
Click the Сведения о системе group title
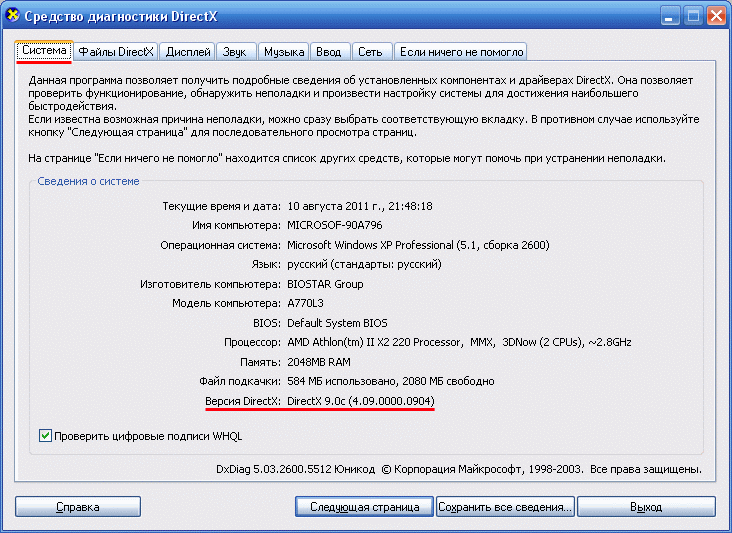(88, 181)
